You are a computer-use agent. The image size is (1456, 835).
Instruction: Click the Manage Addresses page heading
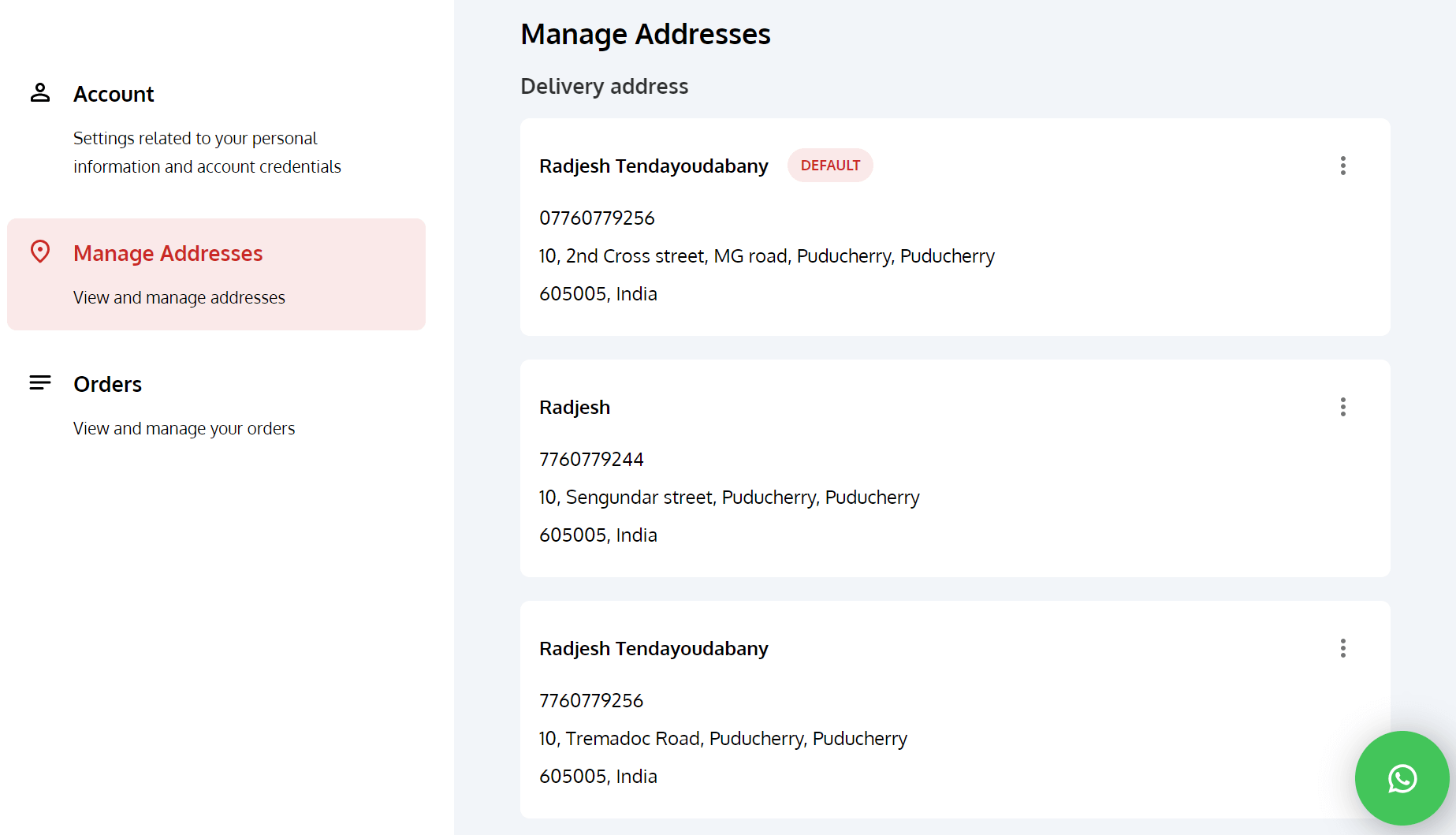pyautogui.click(x=646, y=35)
